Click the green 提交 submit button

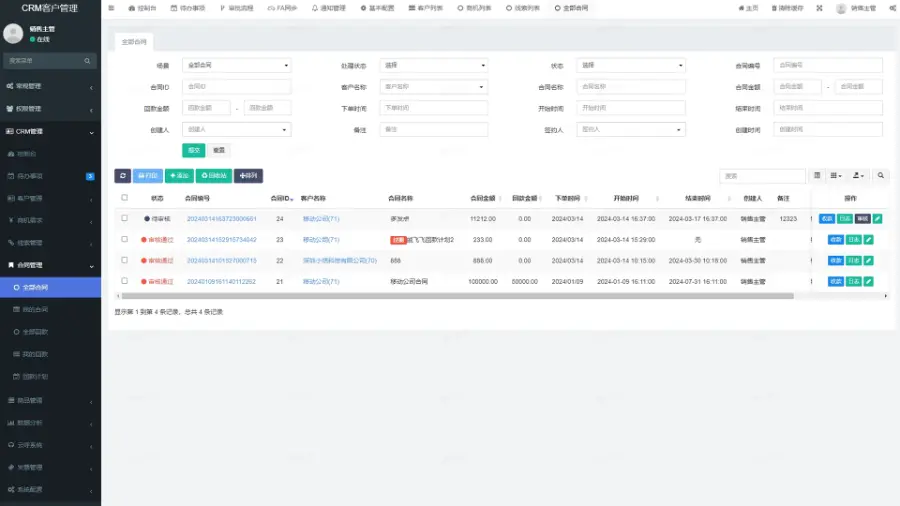point(193,150)
